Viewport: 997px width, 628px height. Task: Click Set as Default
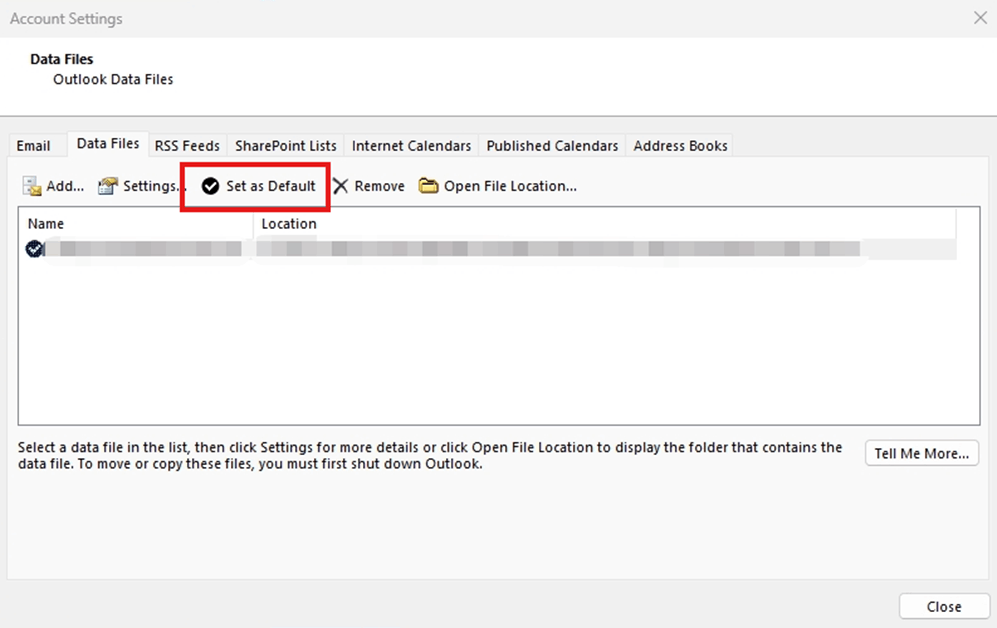coord(258,186)
